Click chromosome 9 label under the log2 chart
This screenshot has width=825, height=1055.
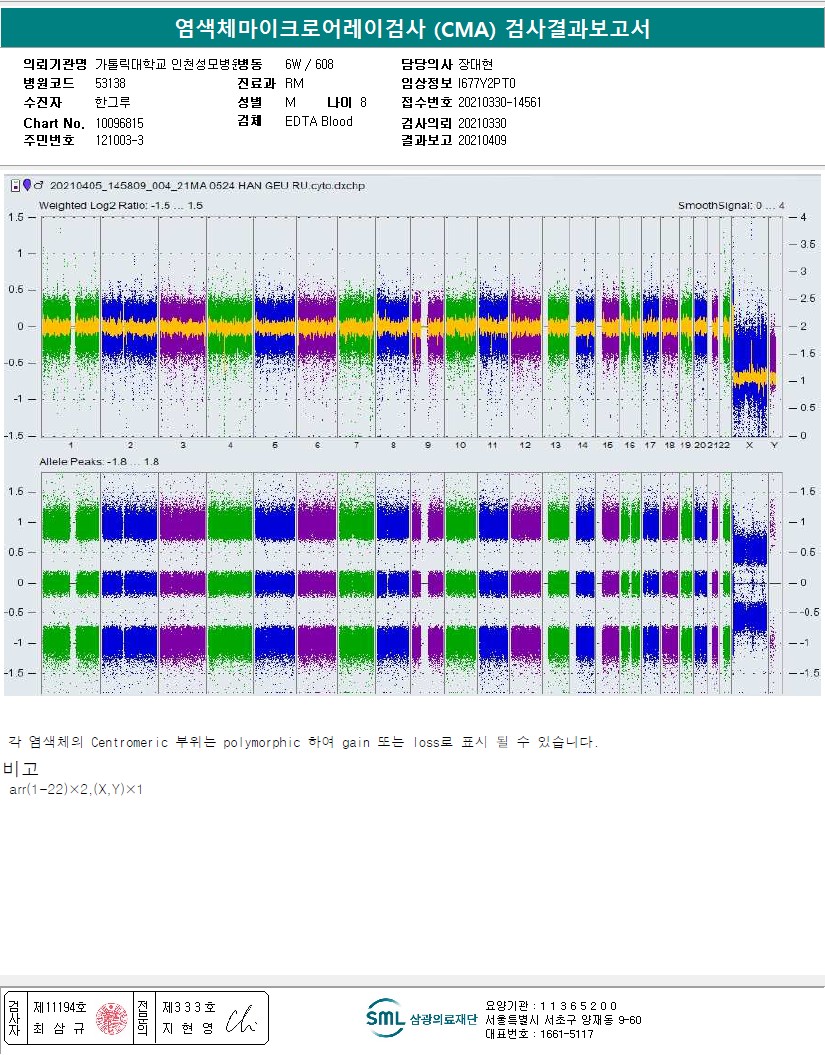tap(428, 445)
